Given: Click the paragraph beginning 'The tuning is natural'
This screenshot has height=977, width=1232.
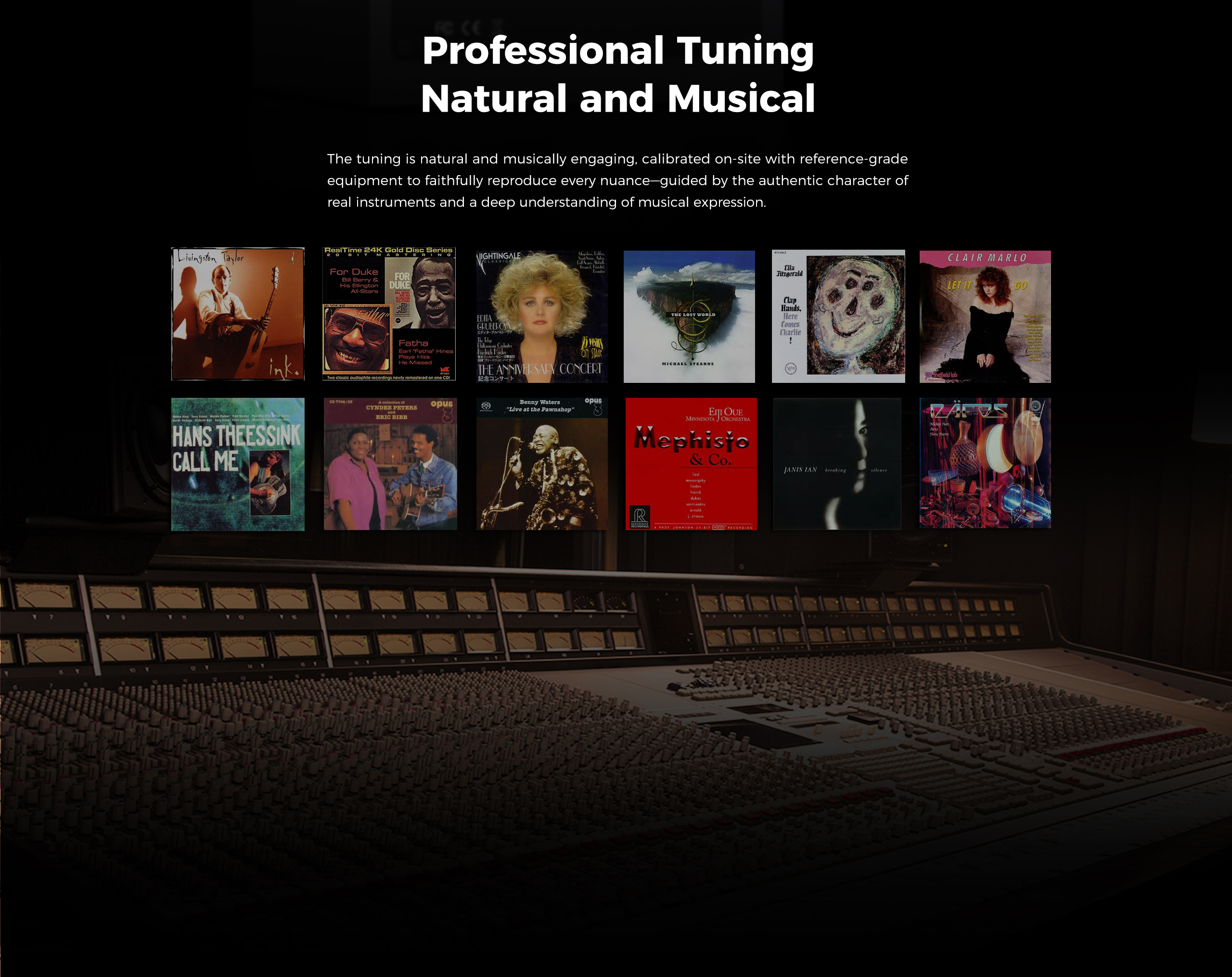Looking at the screenshot, I should tap(618, 180).
